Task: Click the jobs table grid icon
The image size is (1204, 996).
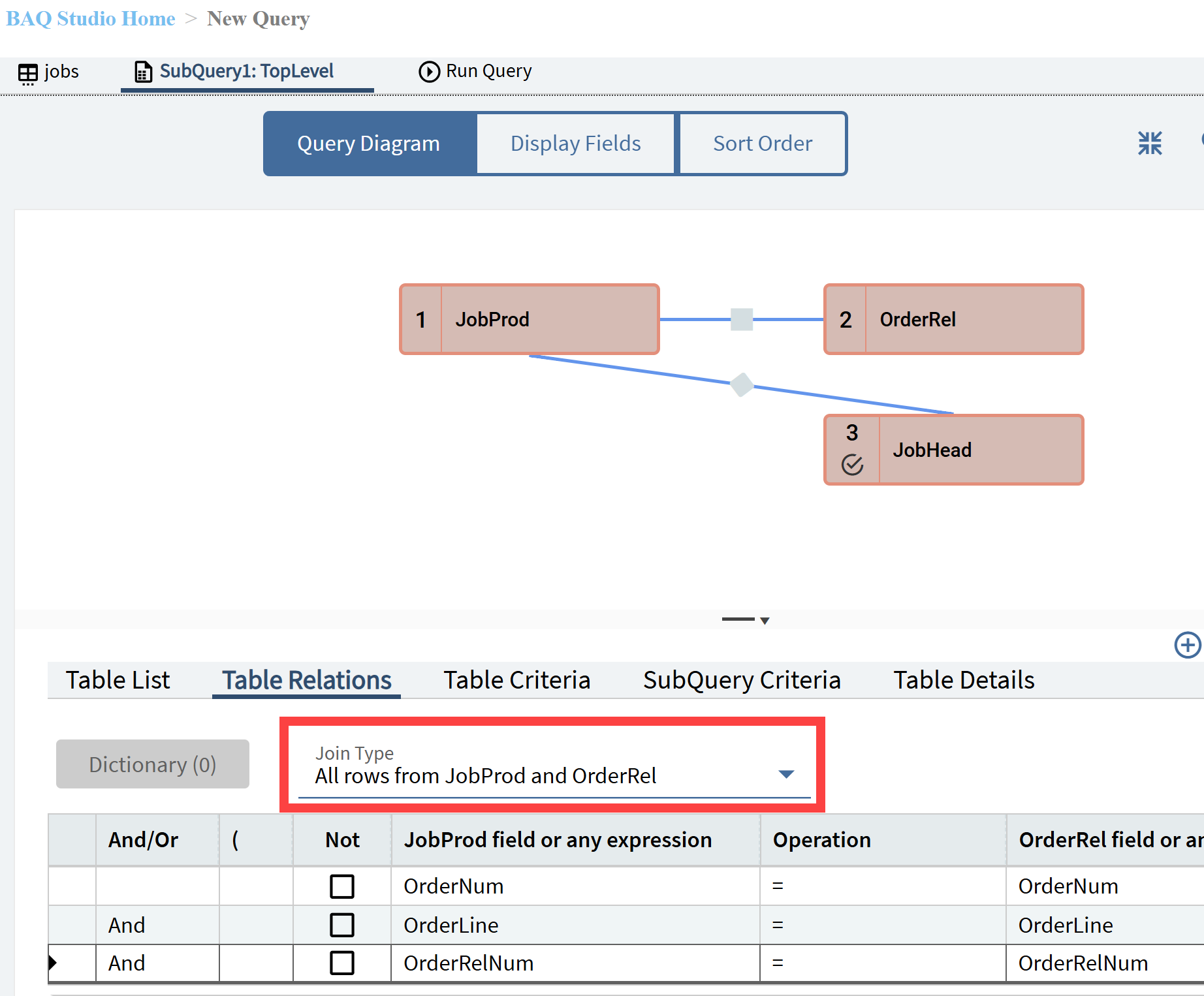Action: point(27,73)
